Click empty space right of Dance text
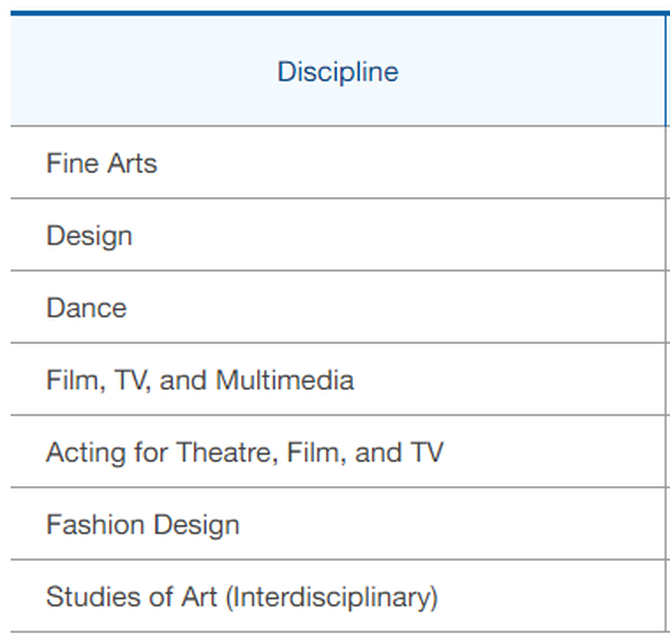670x638 pixels. (x=393, y=307)
